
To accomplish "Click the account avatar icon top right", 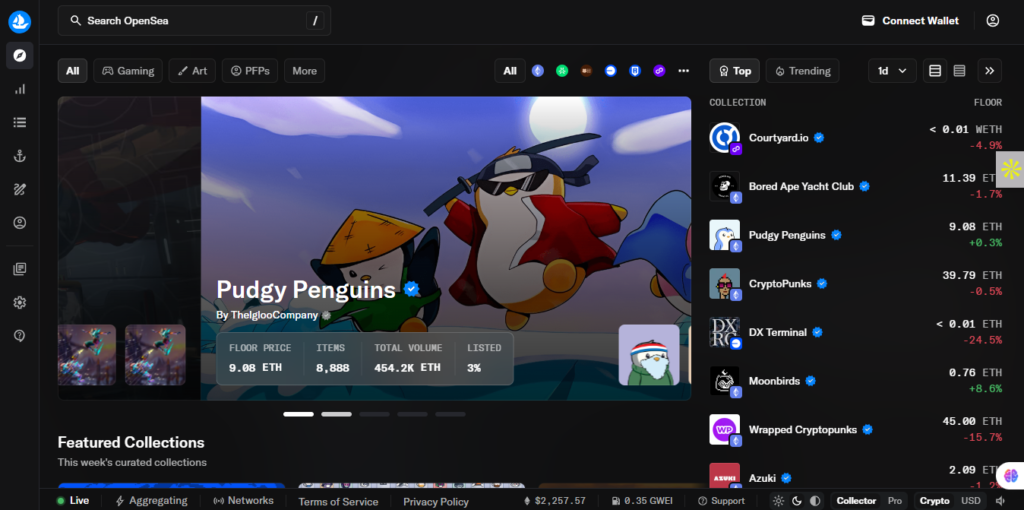I will (x=993, y=21).
